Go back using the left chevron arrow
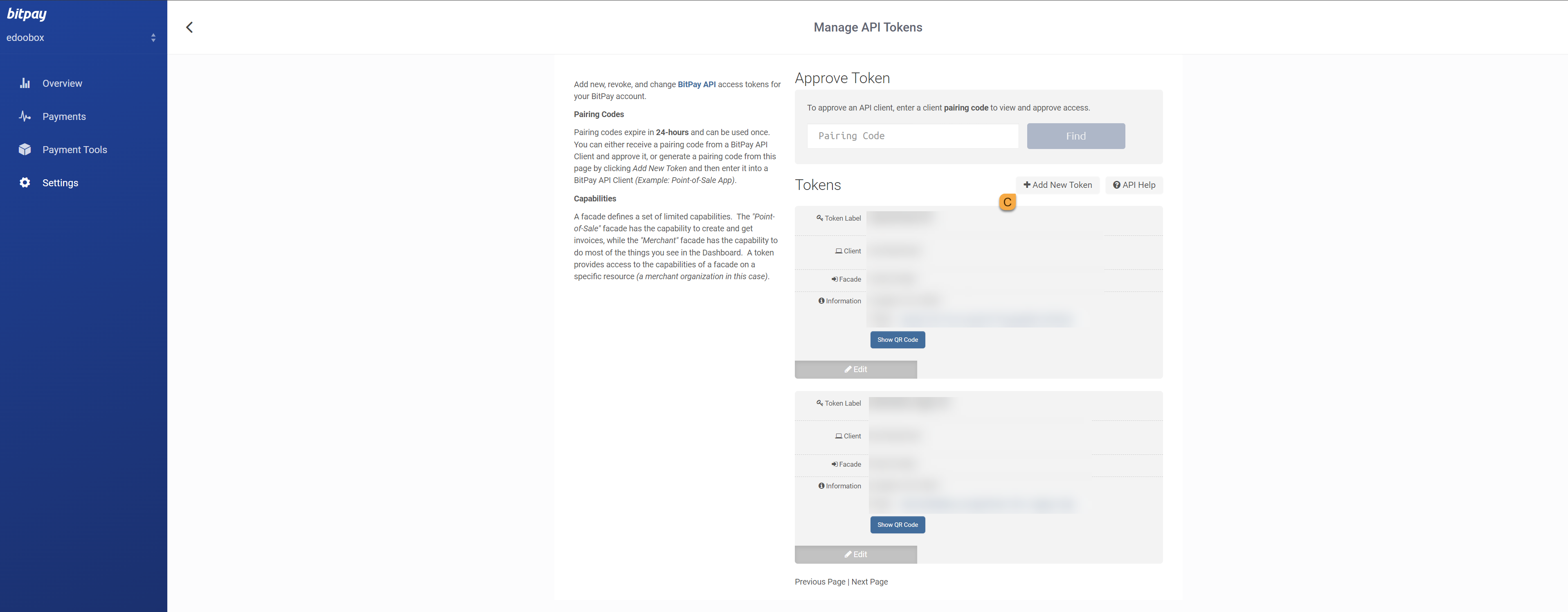Screen dimensions: 1568x612 189,27
